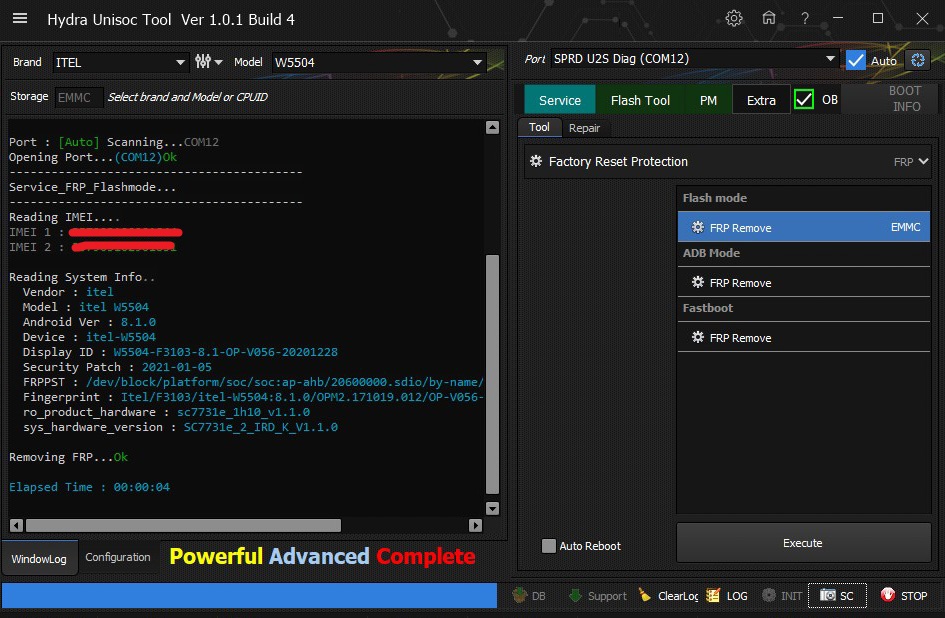Open the Configuration tab
945x618 pixels.
pyautogui.click(x=118, y=557)
